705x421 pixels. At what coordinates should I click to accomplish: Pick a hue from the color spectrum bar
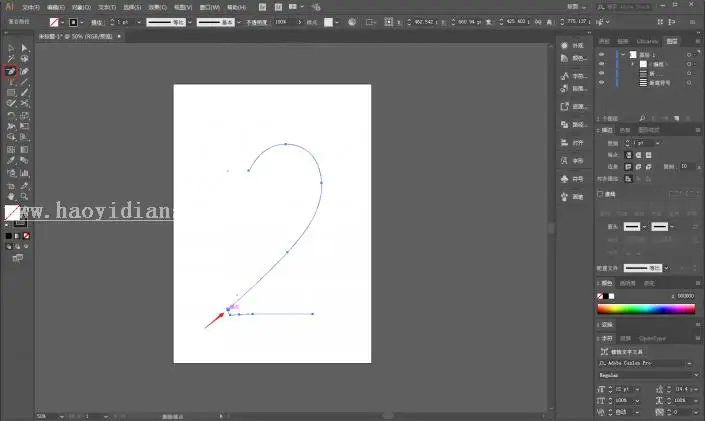pos(646,309)
